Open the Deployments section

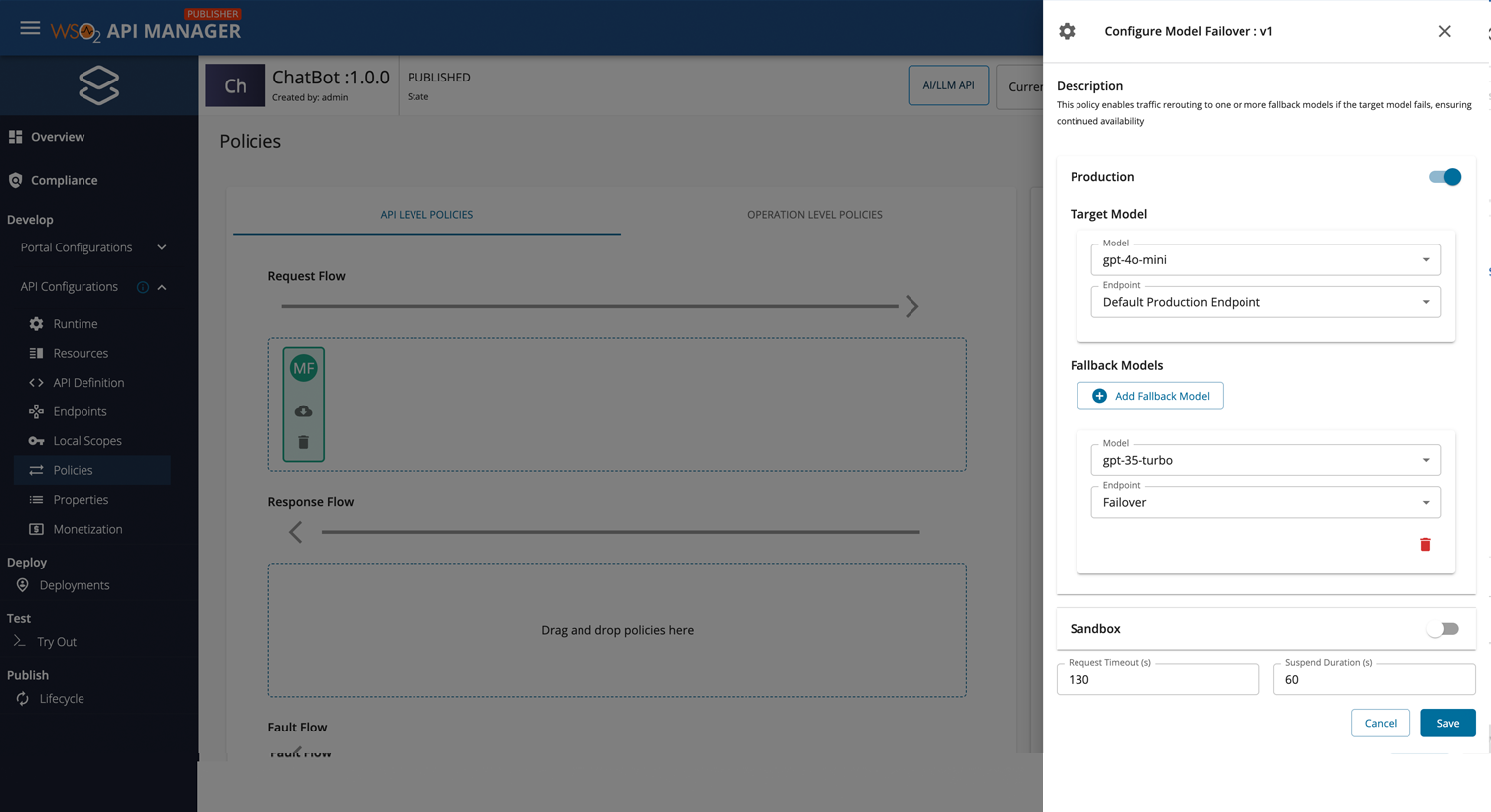74,584
